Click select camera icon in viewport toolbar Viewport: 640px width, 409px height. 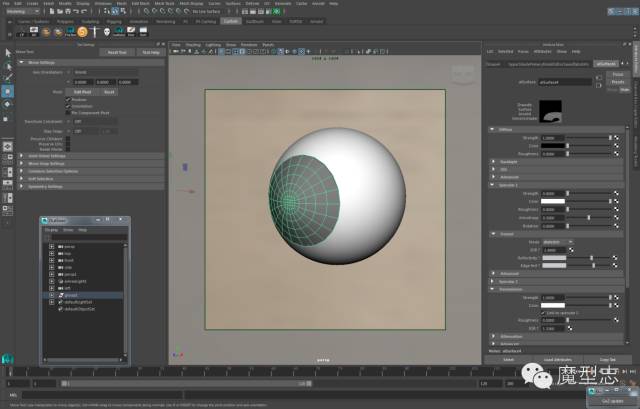tap(176, 51)
